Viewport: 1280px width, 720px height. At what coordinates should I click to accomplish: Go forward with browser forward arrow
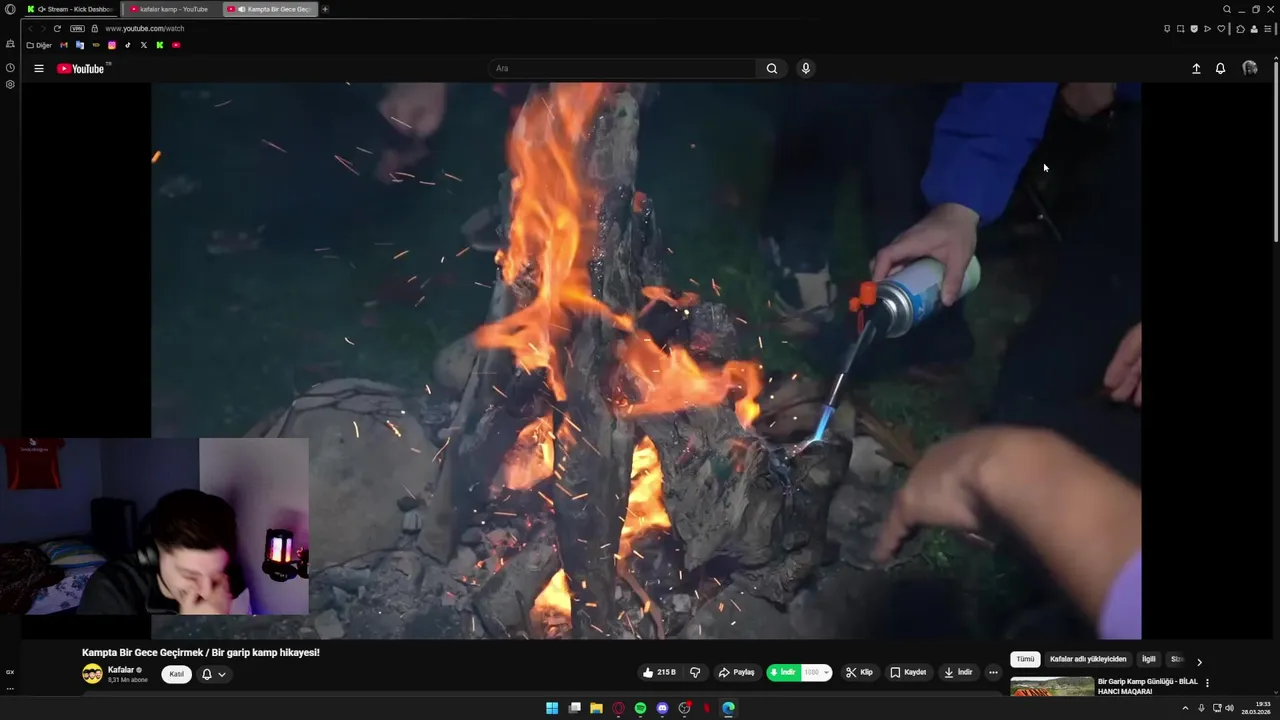(43, 29)
